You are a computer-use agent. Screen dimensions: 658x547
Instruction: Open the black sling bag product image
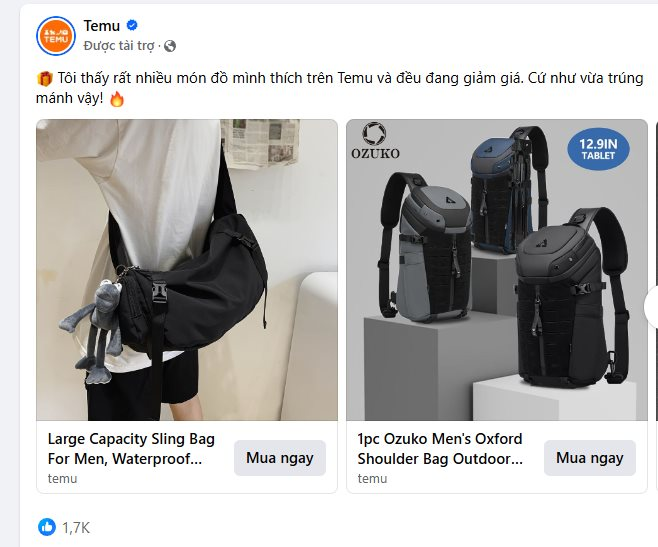pyautogui.click(x=187, y=270)
